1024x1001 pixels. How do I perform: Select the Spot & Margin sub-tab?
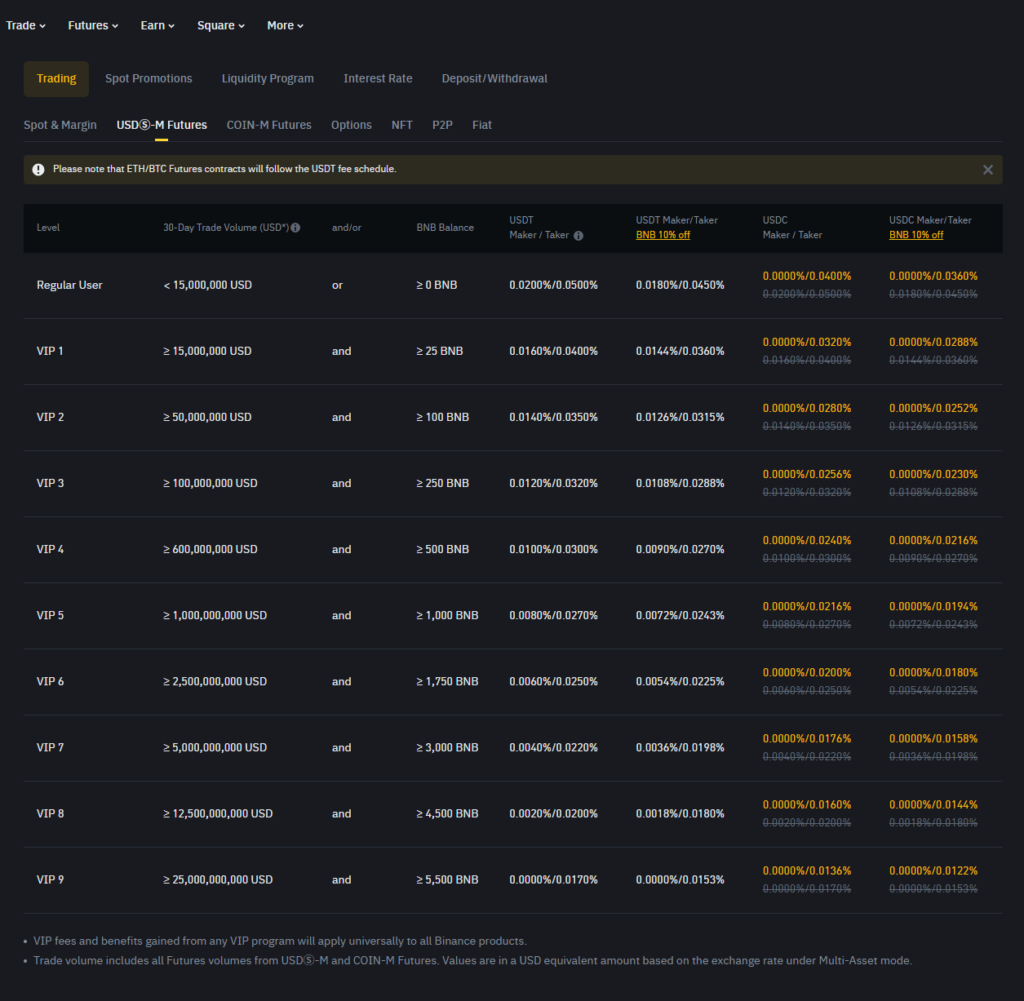coord(60,125)
